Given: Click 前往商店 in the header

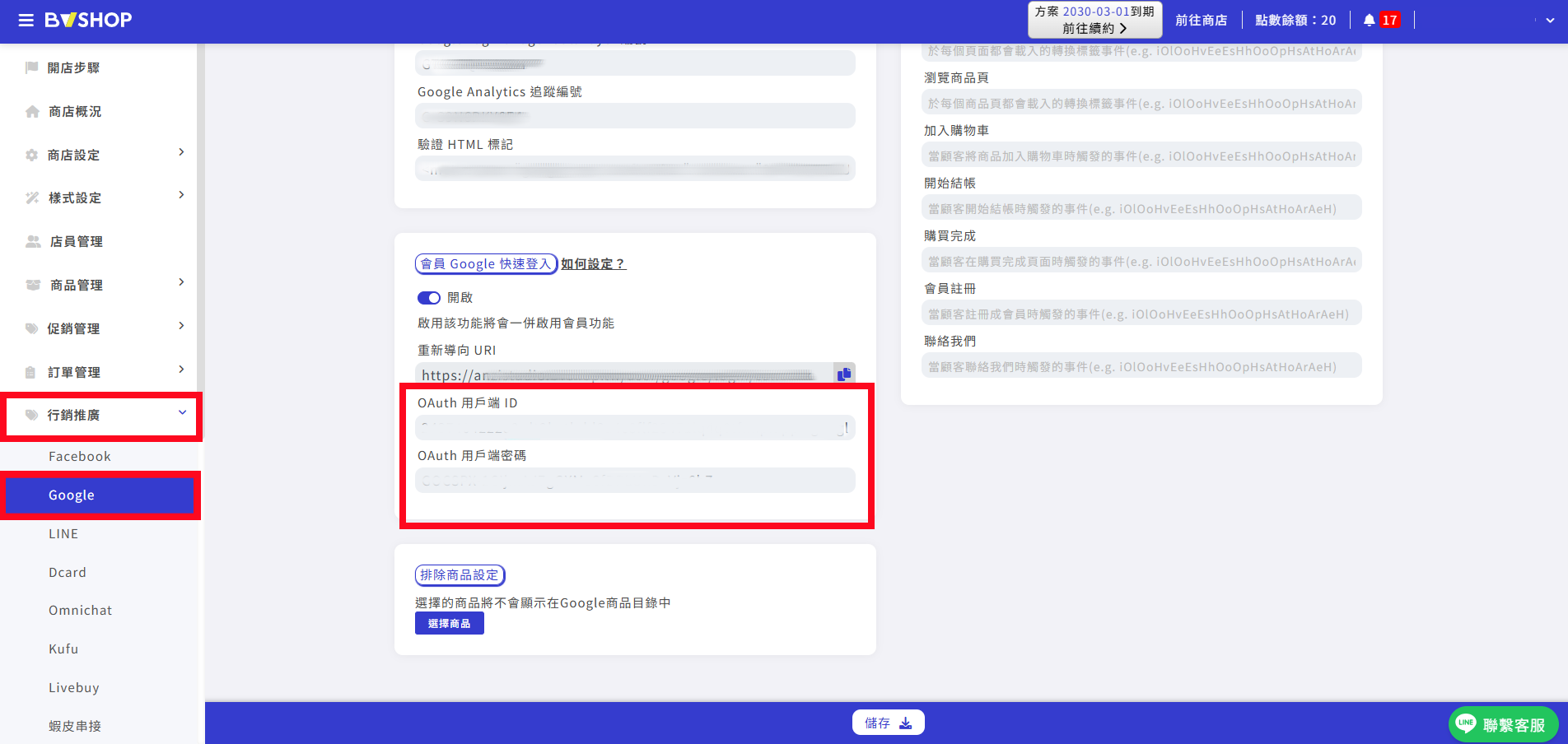Looking at the screenshot, I should (x=1202, y=21).
